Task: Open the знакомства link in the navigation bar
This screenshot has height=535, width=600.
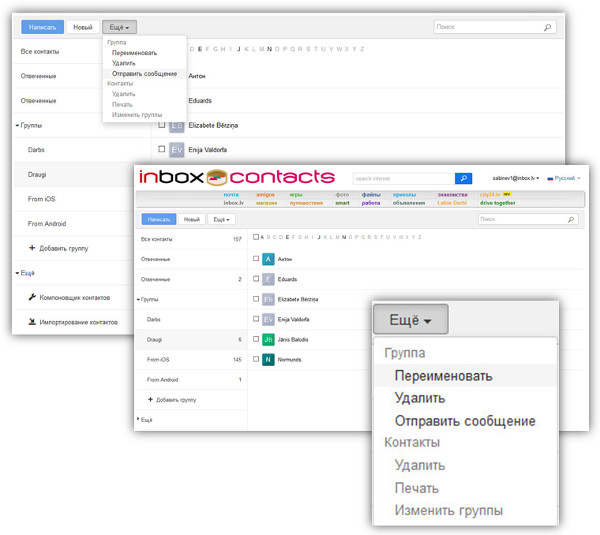Action: pos(452,195)
